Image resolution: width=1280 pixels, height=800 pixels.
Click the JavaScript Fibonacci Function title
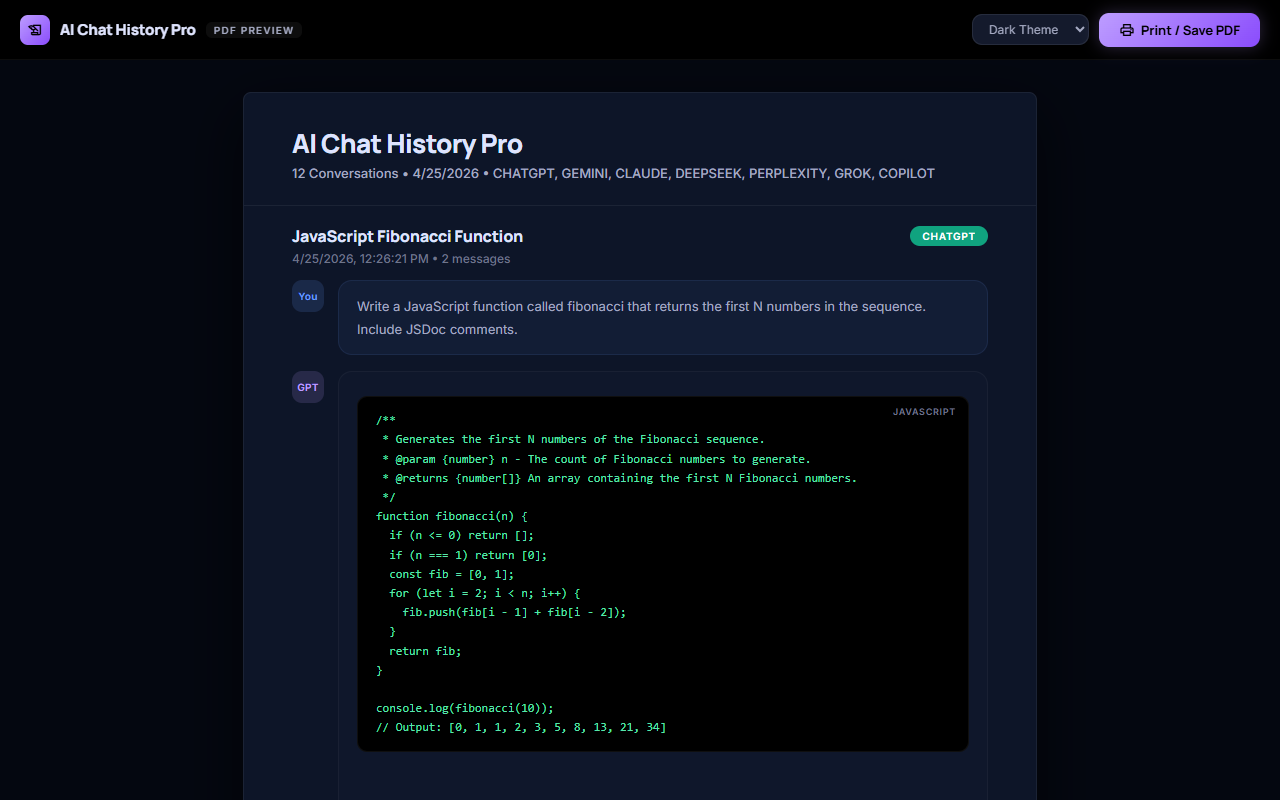tap(407, 236)
